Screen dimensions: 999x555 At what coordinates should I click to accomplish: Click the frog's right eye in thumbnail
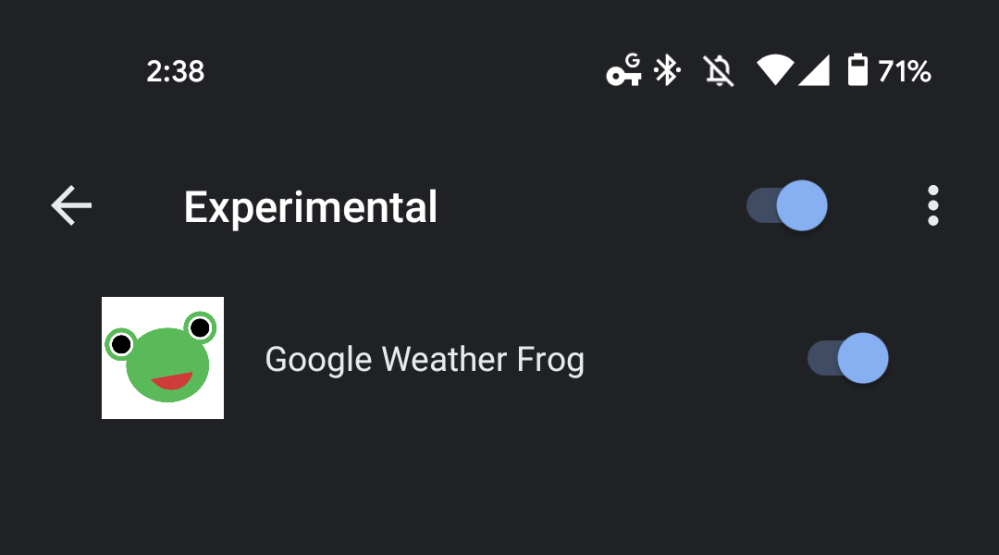(200, 327)
